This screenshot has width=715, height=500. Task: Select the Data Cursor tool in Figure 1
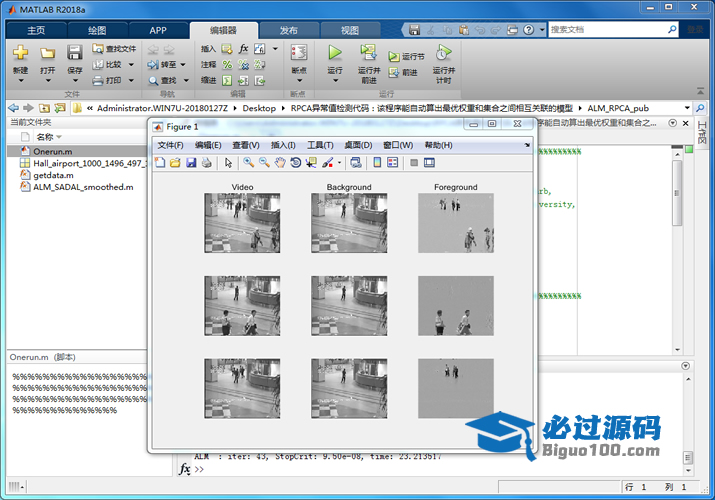311,163
